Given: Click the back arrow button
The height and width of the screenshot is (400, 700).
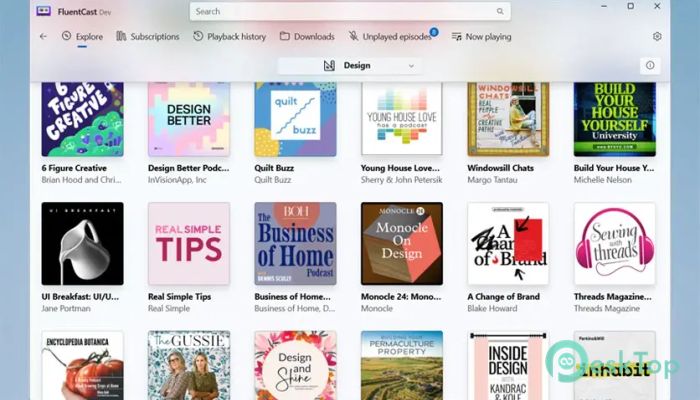Looking at the screenshot, I should (43, 37).
